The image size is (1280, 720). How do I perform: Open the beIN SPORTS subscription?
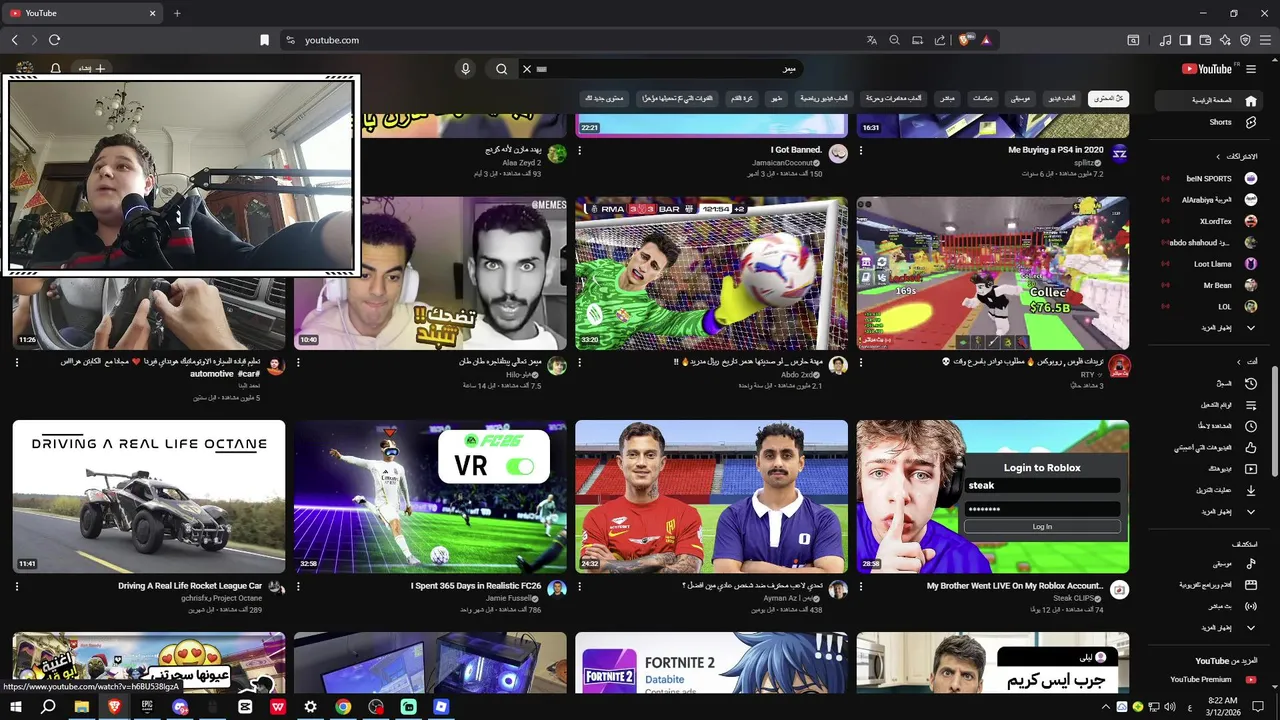pyautogui.click(x=1208, y=178)
